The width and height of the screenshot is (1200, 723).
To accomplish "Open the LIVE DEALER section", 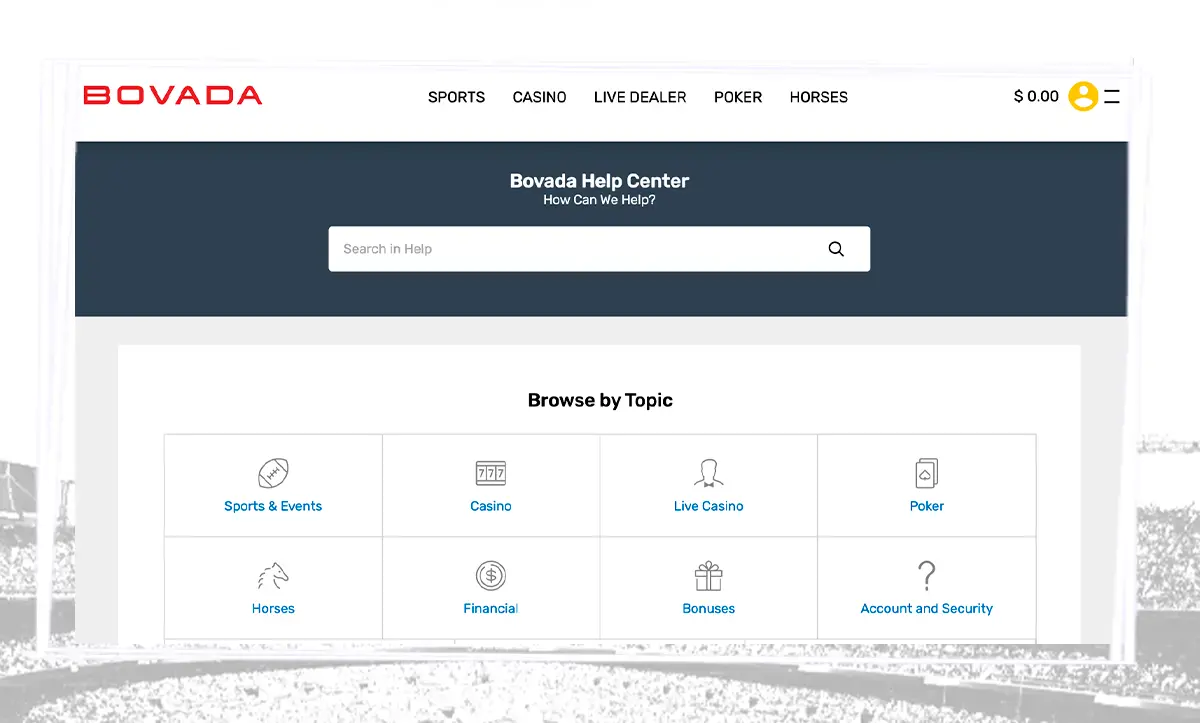I will (x=640, y=97).
